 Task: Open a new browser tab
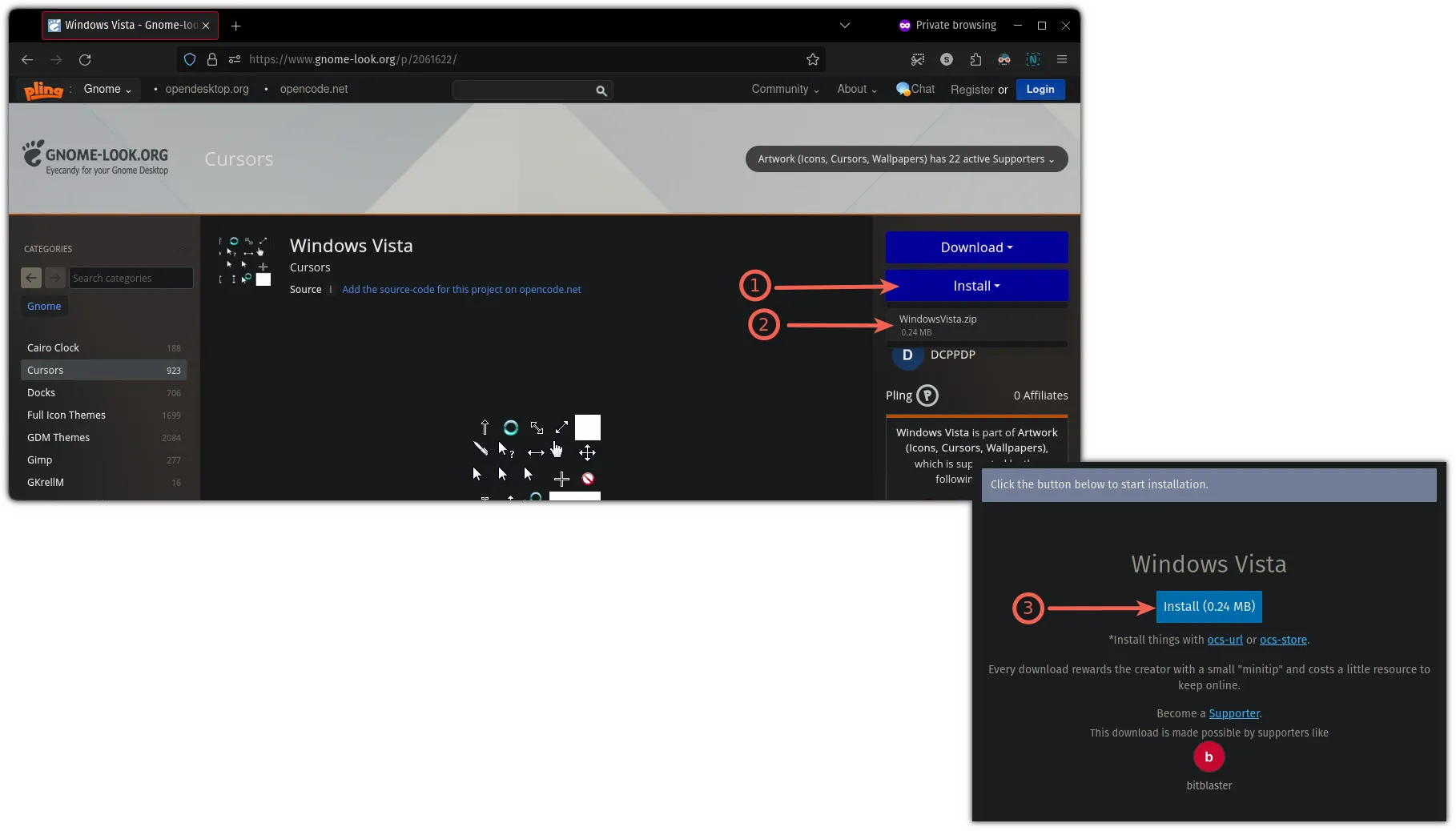[235, 26]
